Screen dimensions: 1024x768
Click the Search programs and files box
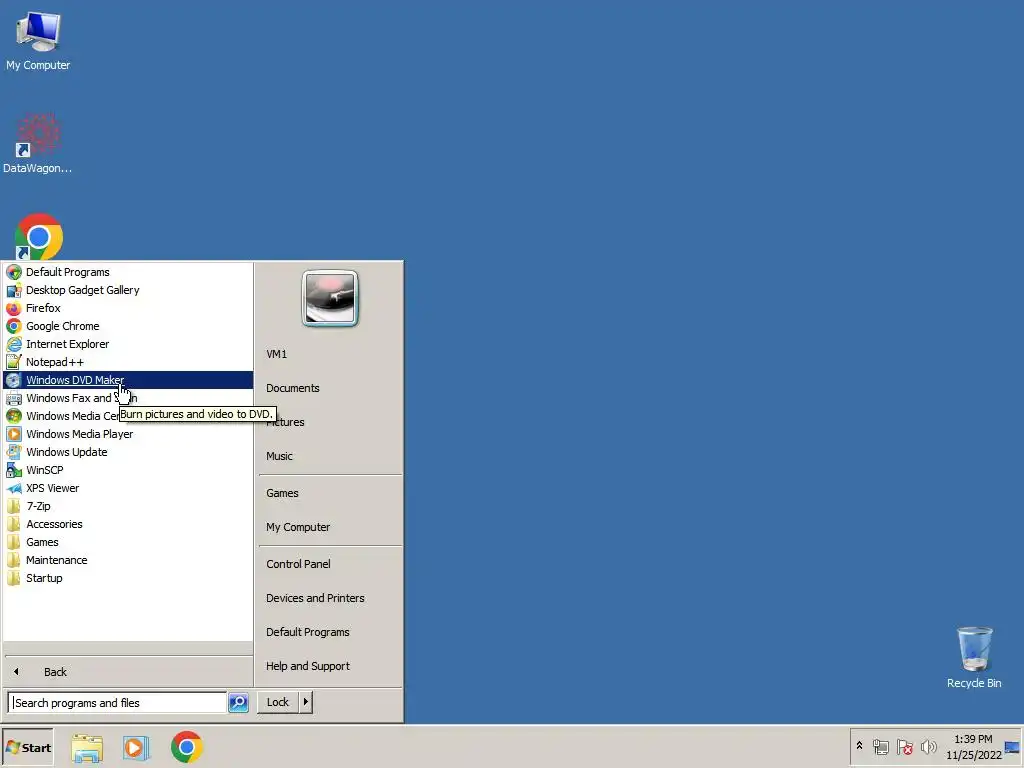[x=118, y=703]
